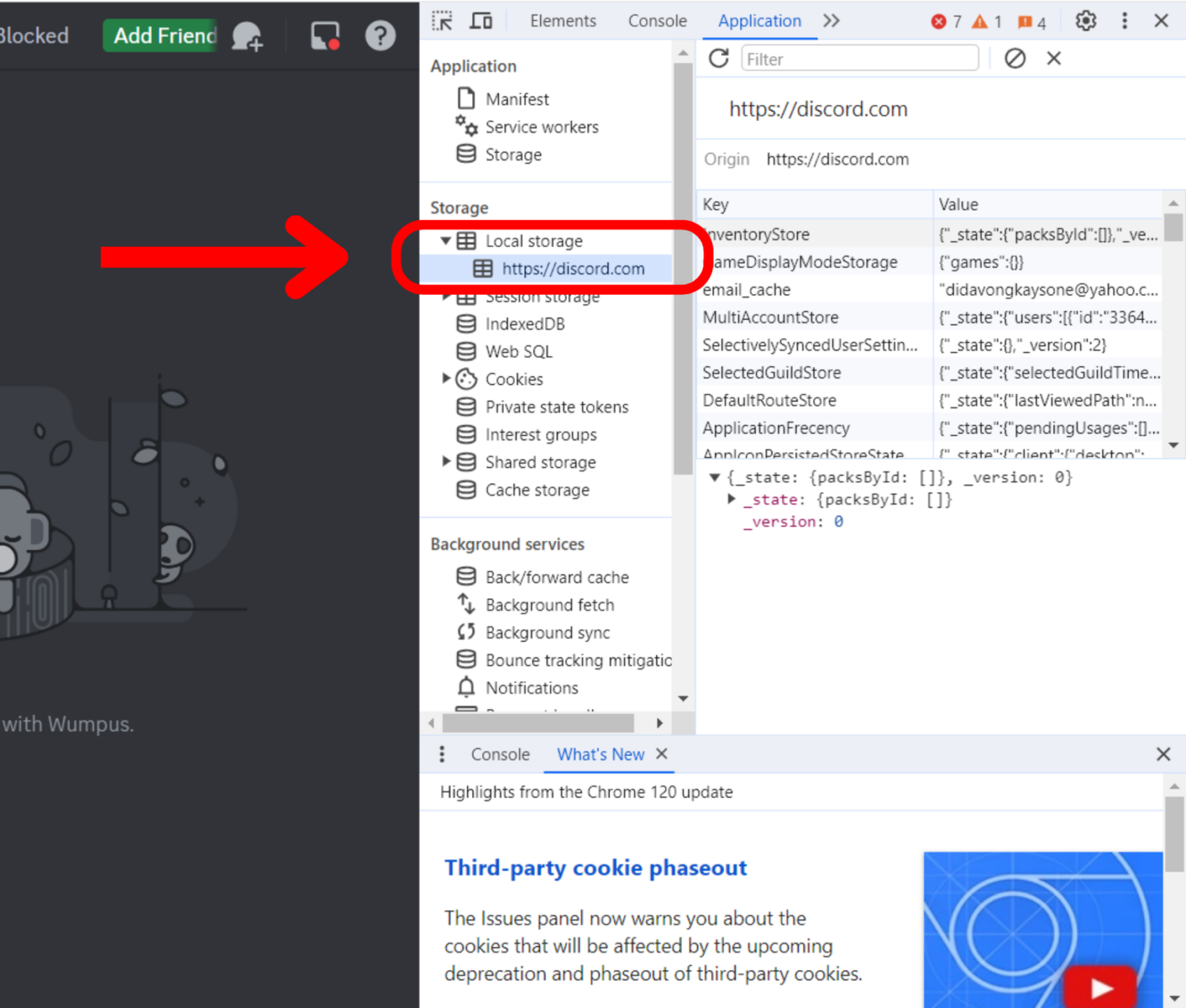Click the Filter input field
This screenshot has height=1008, width=1186.
tap(860, 58)
